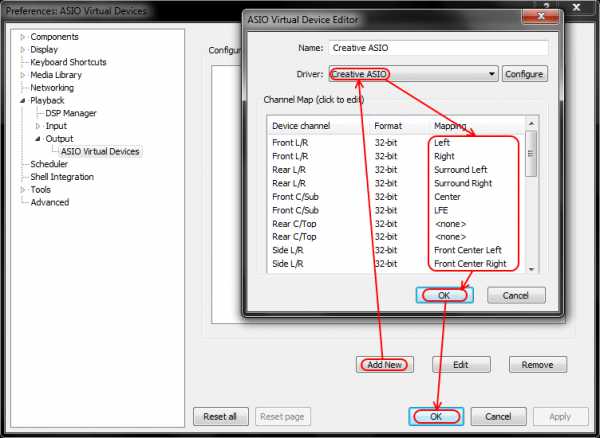600x438 pixels.
Task: Edit the Right mapping cell
Action: click(x=444, y=156)
